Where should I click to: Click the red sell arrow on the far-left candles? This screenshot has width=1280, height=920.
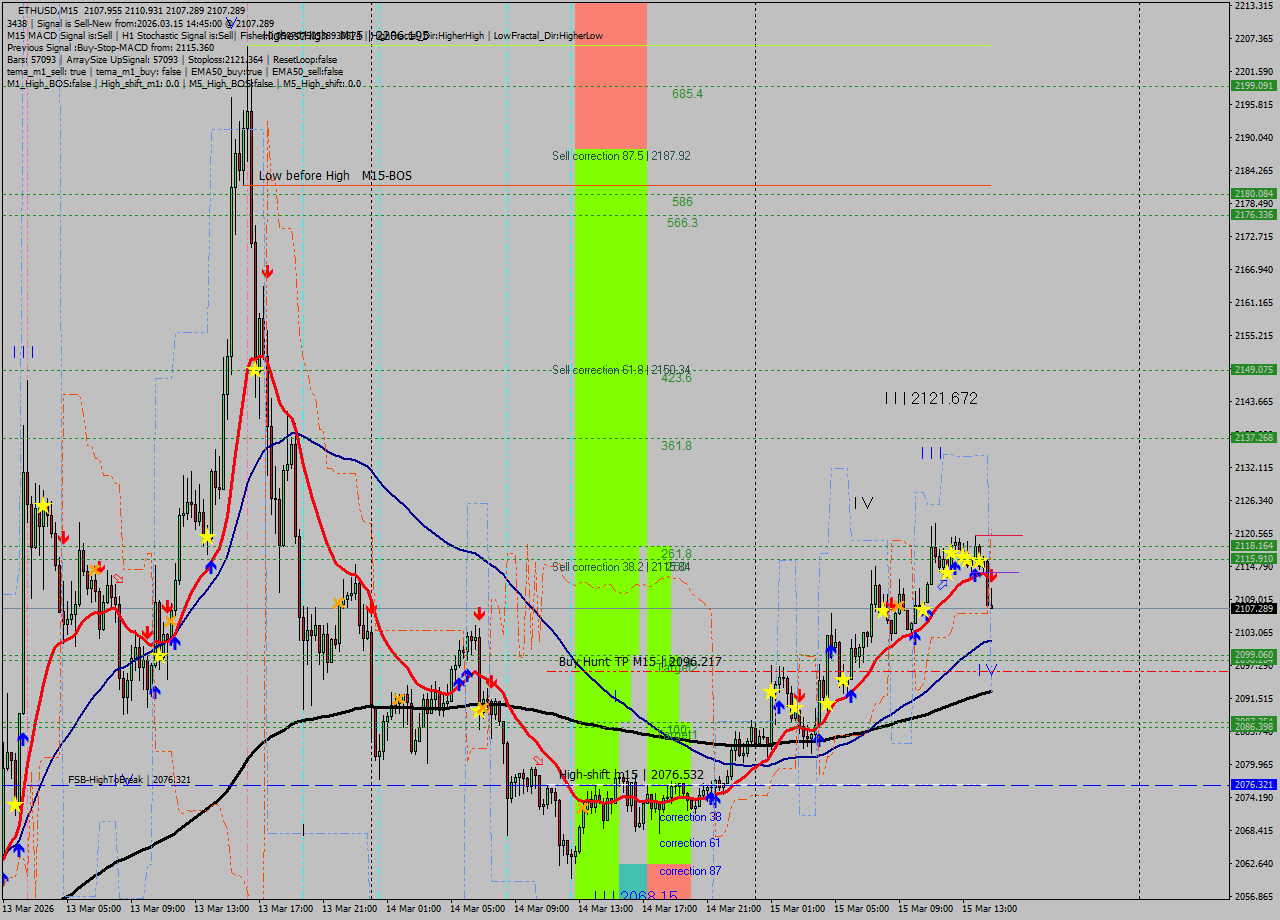64,537
